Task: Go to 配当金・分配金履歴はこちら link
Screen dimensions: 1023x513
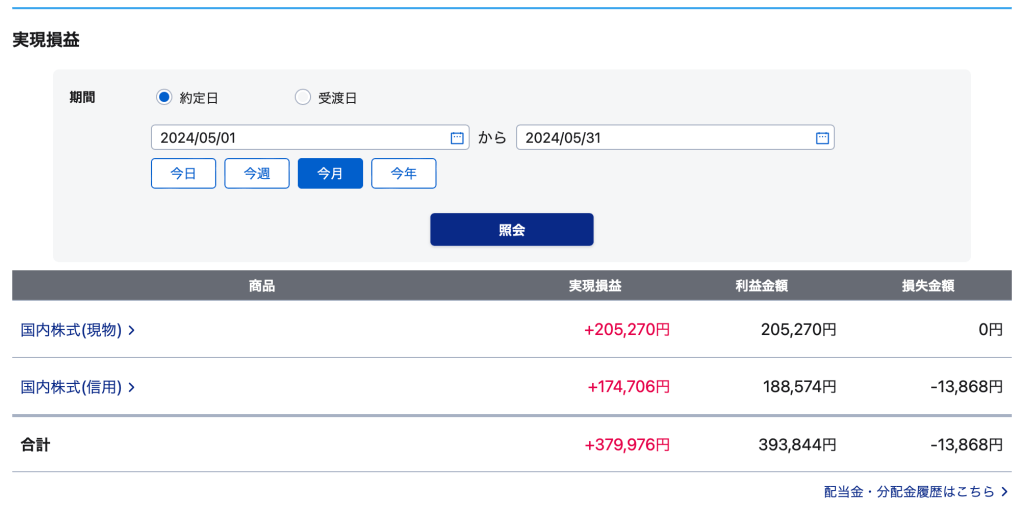Action: [909, 491]
